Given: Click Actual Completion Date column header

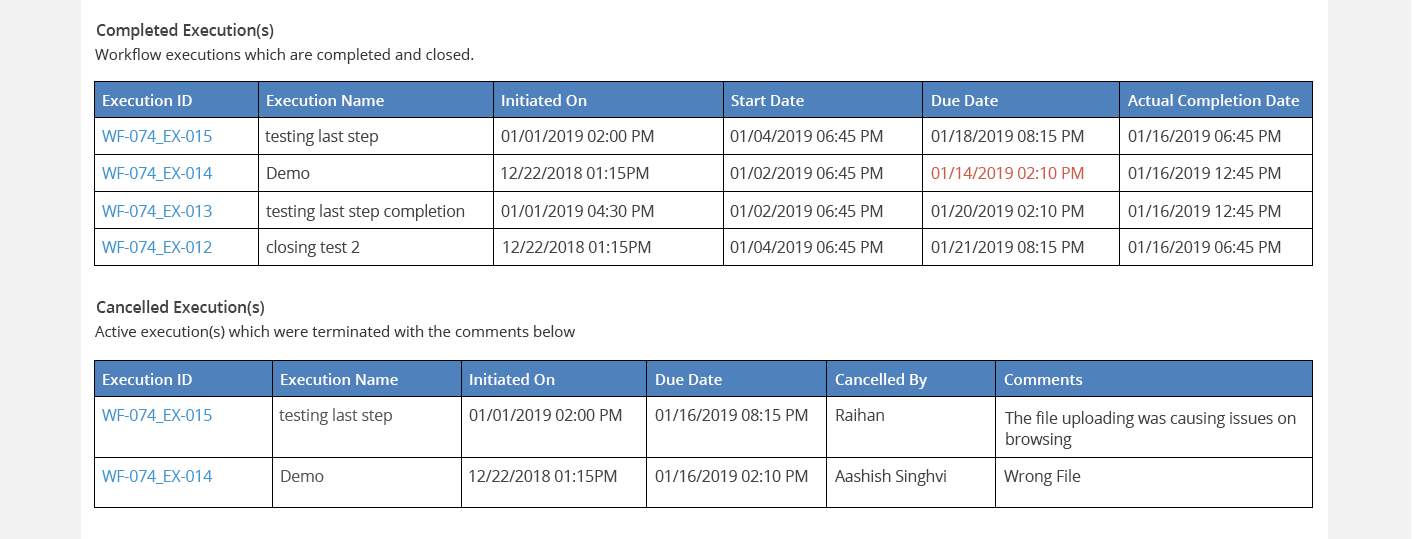Looking at the screenshot, I should point(1213,100).
